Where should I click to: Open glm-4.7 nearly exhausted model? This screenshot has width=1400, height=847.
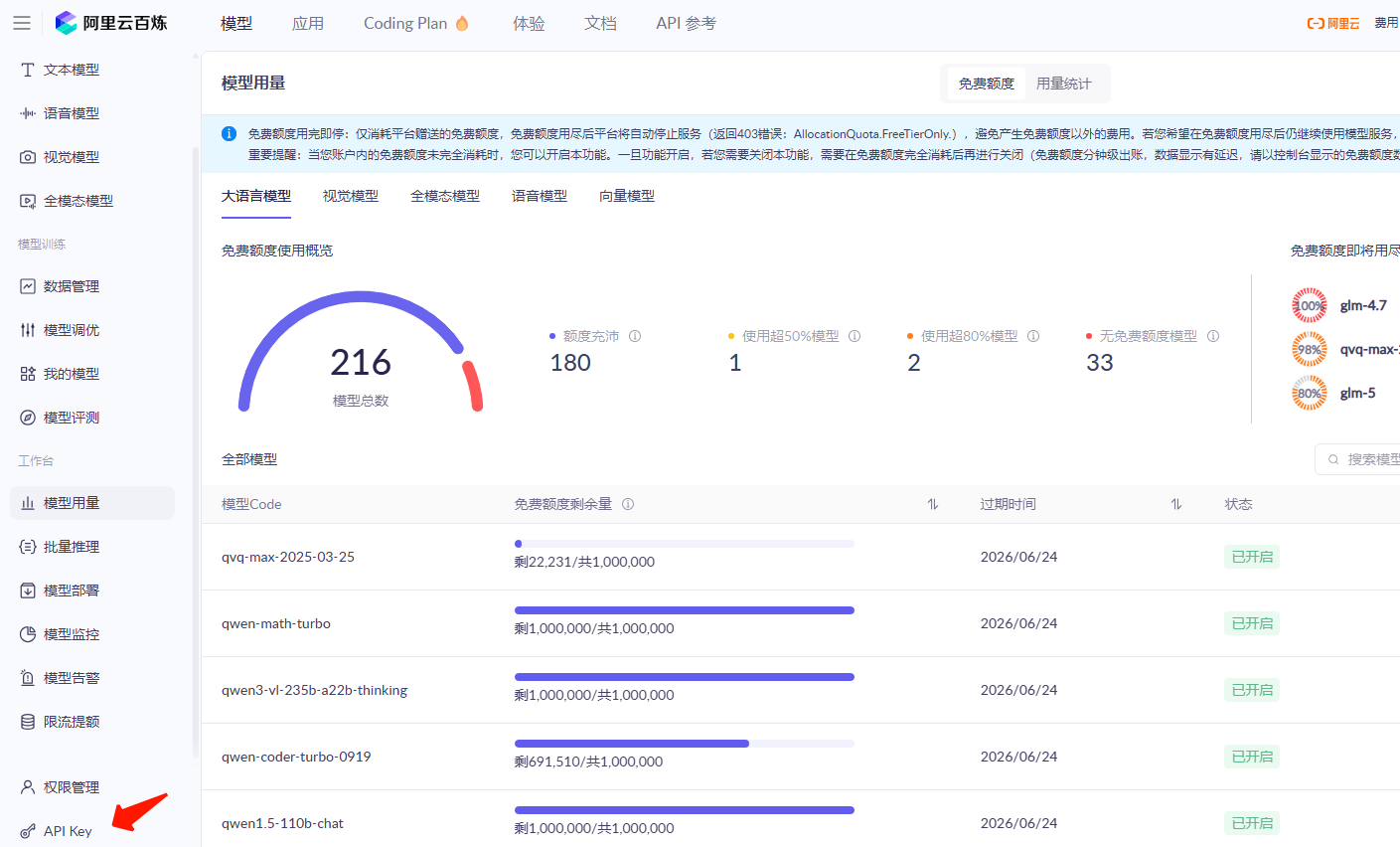pyautogui.click(x=1363, y=305)
